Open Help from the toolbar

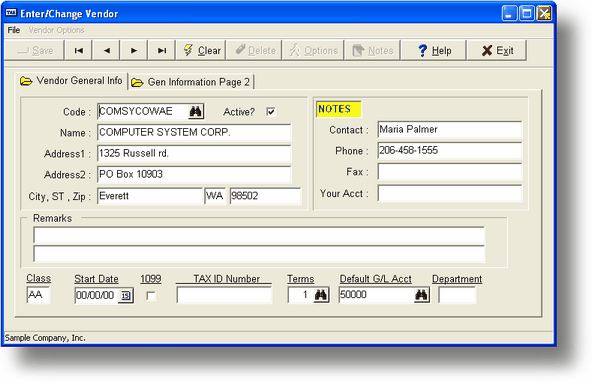click(x=434, y=50)
